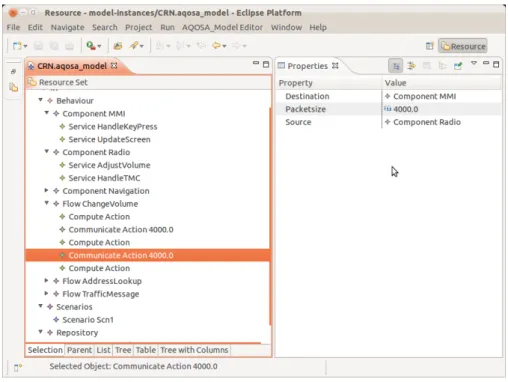Minimize the CRN.aqosa_model editor area
508x382 pixels.
256,63
